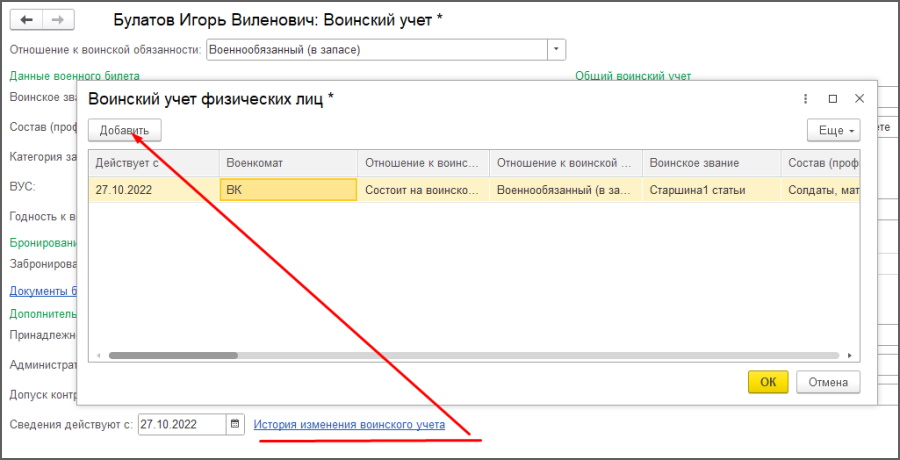Image resolution: width=900 pixels, height=460 pixels.
Task: Confirm with the yellow OK button
Action: 767,381
